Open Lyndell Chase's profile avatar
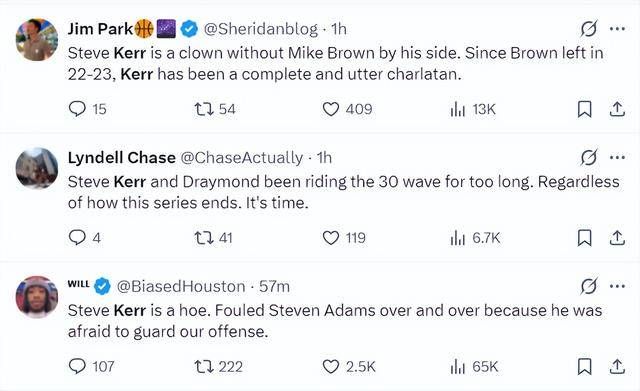640x391 pixels. [x=37, y=169]
